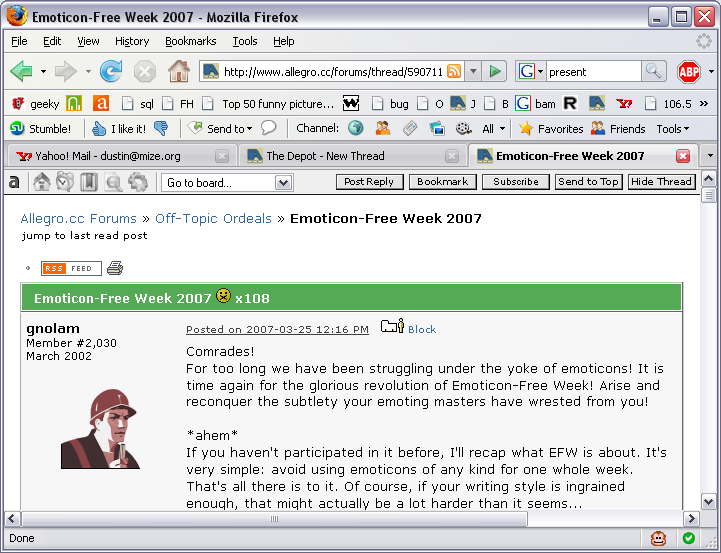Click the Stumble! toolbar button
721x553 pixels.
(x=41, y=129)
